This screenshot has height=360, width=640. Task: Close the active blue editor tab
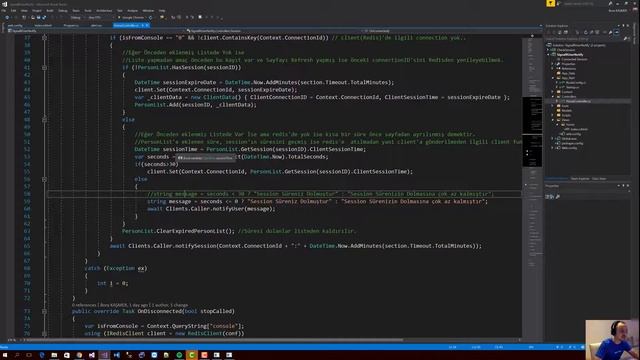[147, 25]
